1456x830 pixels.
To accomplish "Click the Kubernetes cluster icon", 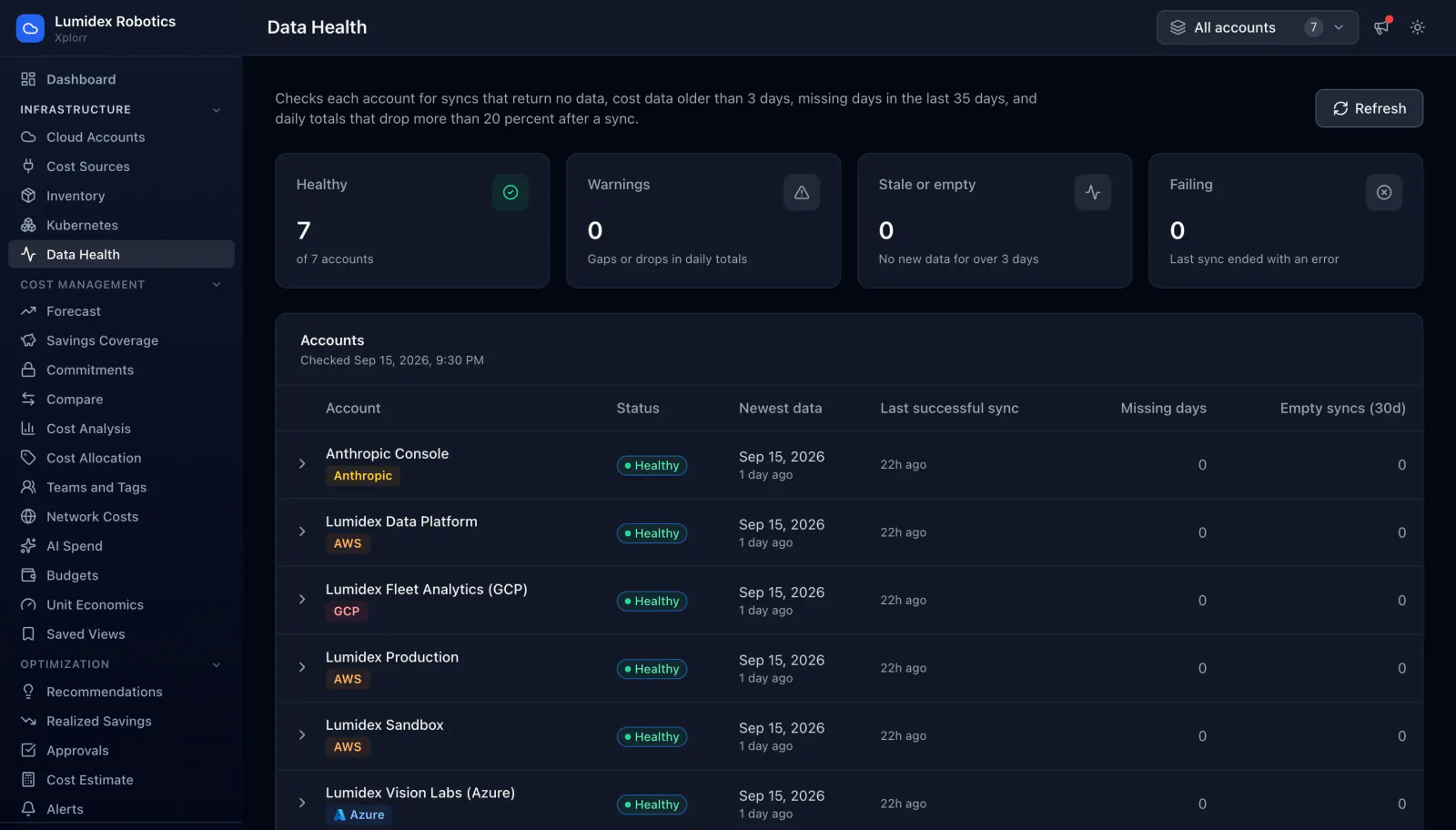I will [x=28, y=225].
